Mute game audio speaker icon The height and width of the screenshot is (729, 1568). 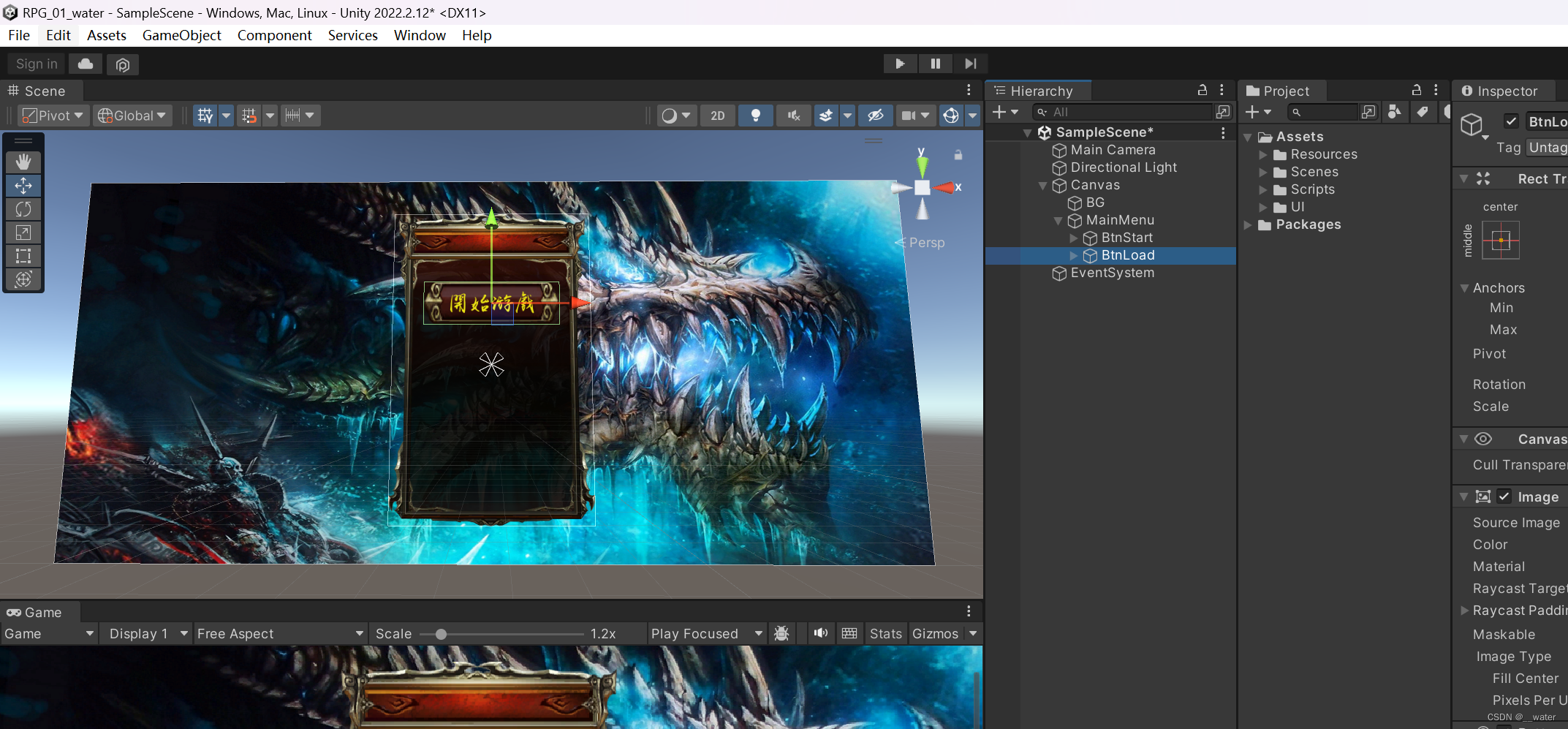820,634
